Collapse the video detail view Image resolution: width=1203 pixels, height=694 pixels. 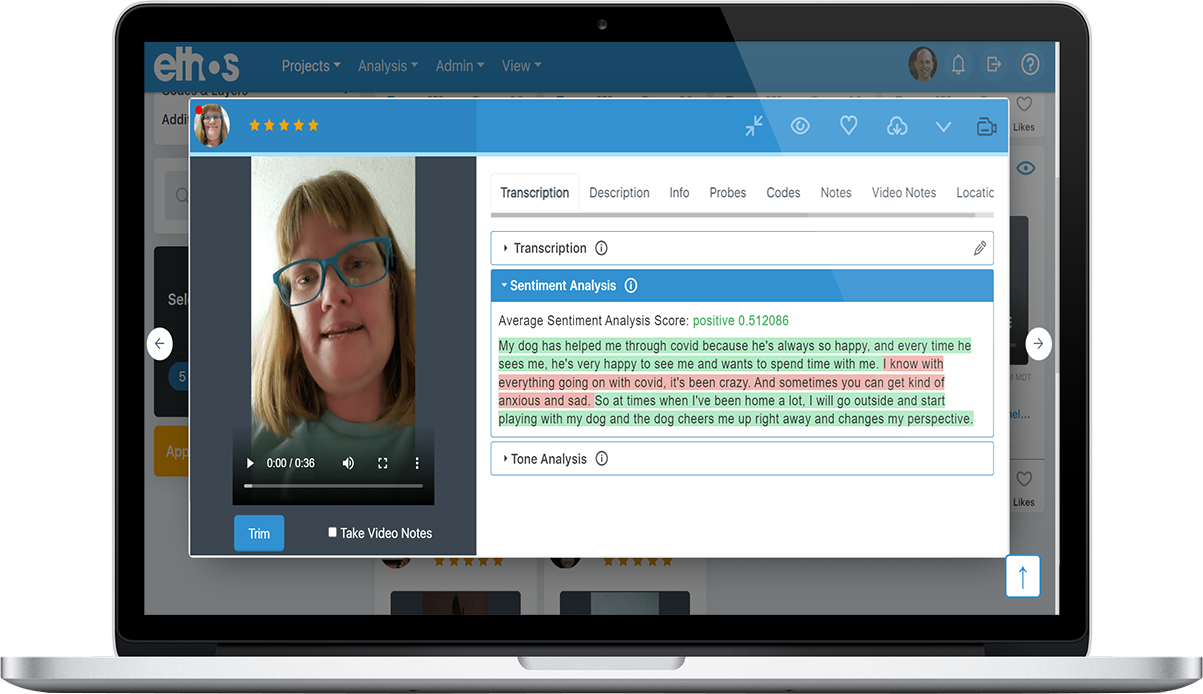[753, 126]
